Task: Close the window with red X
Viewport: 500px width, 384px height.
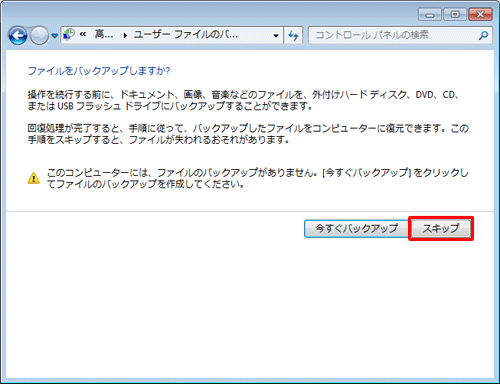Action: [x=480, y=15]
